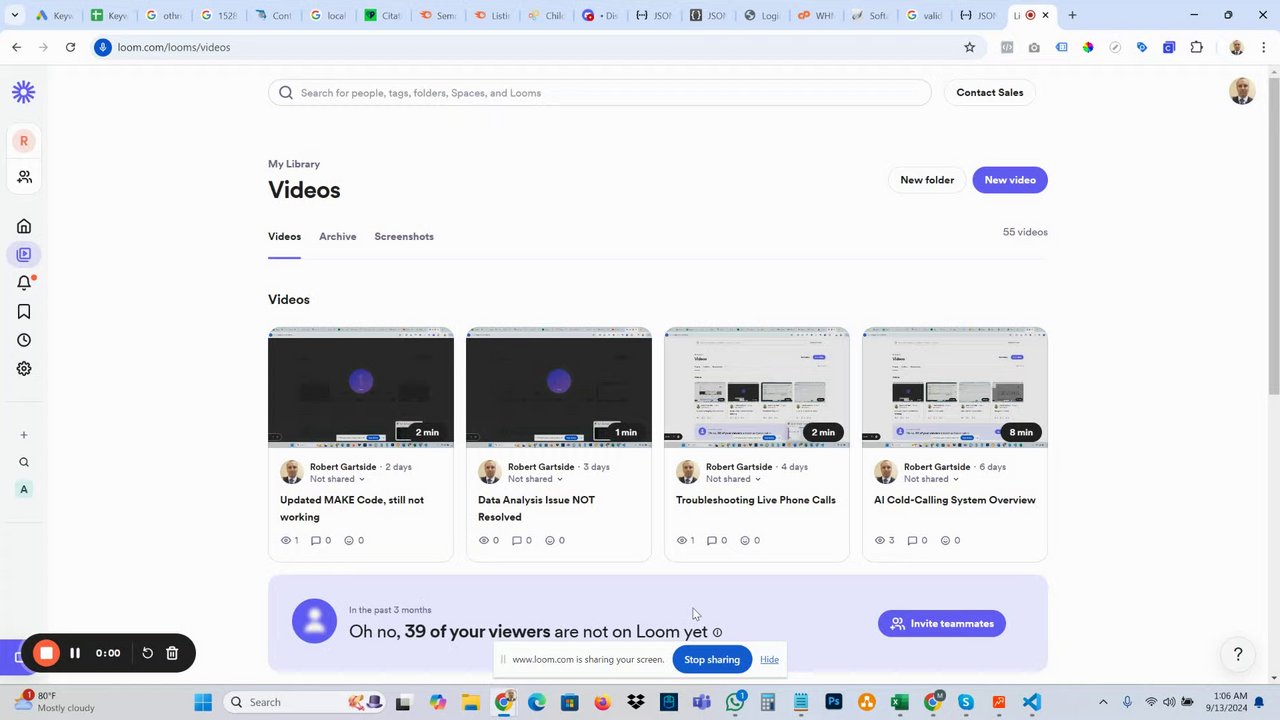
Task: Switch to the Videos tab
Action: [x=284, y=237]
